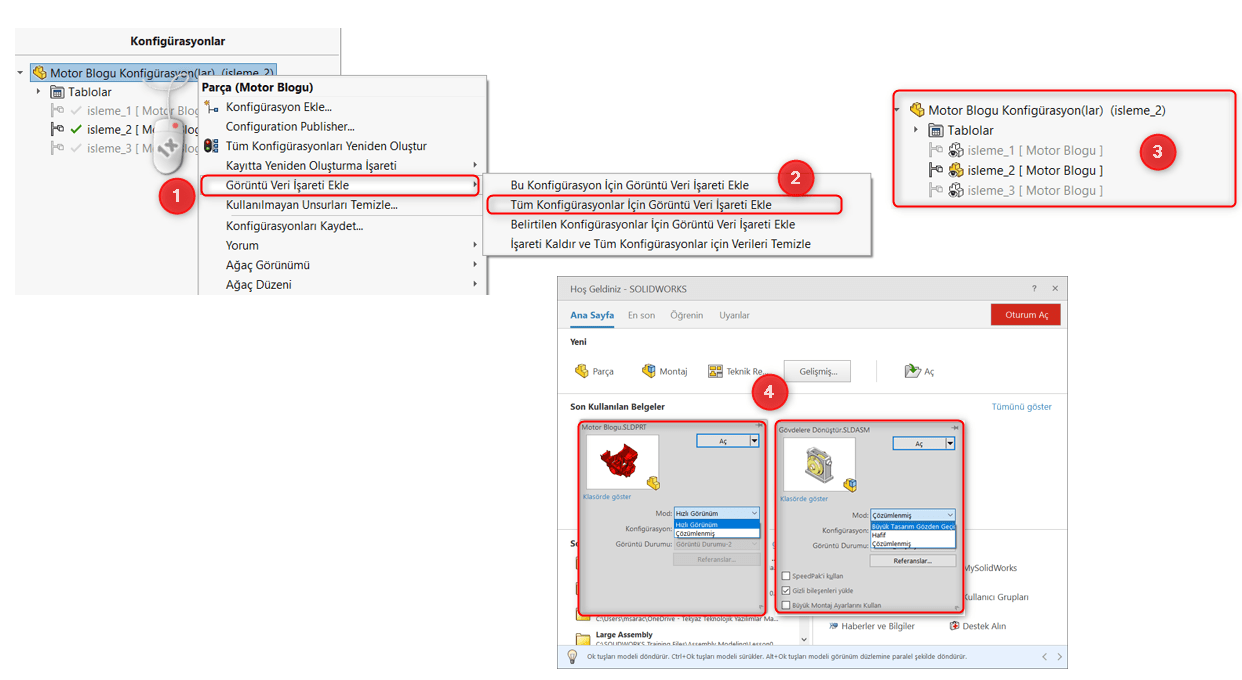Pin the Gövdelere Dönüştür.SLDASM card
This screenshot has width=1242, height=680.
point(955,427)
